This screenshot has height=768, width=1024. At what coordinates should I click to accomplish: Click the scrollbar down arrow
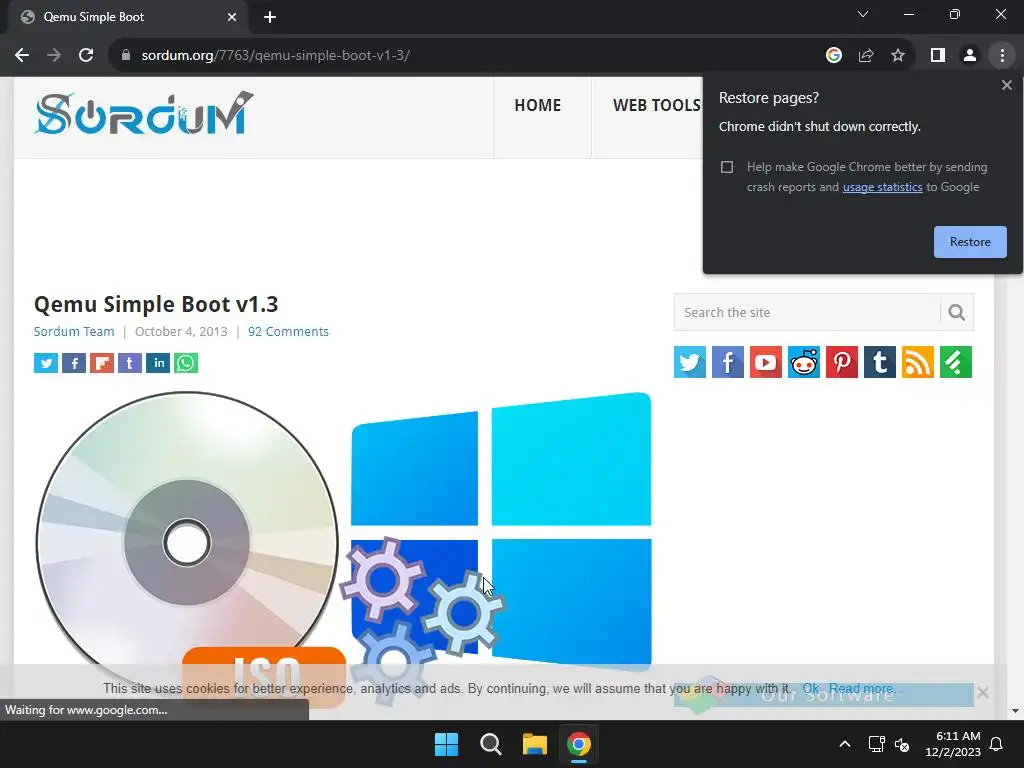click(1015, 711)
